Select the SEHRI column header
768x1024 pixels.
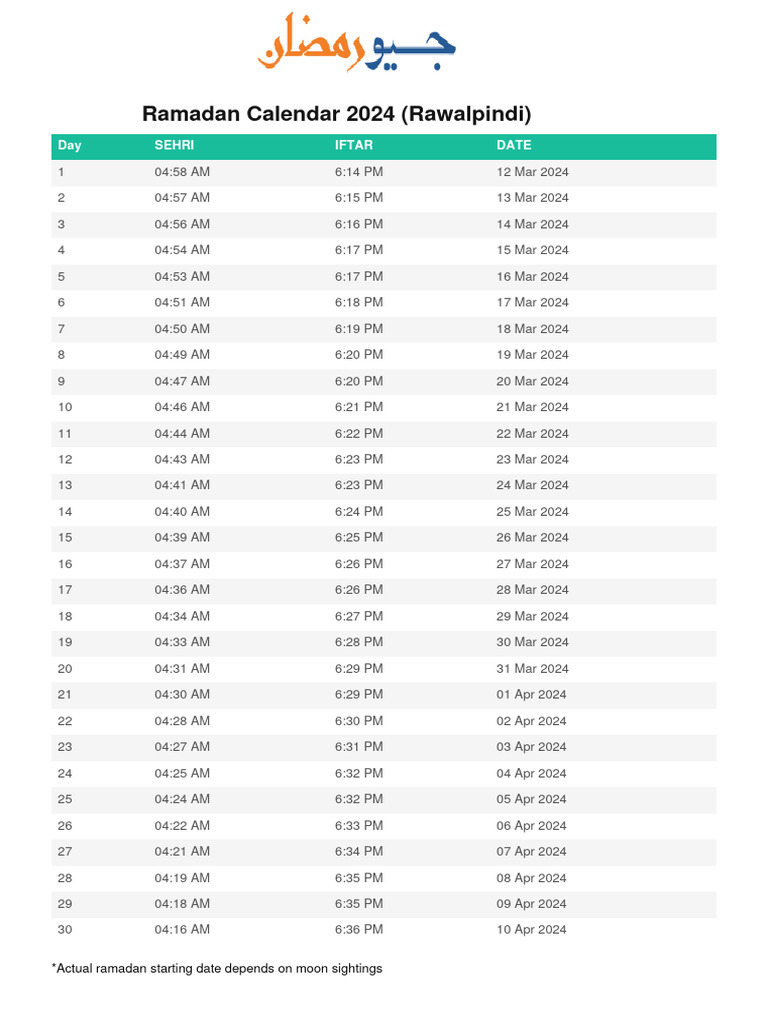[x=174, y=145]
